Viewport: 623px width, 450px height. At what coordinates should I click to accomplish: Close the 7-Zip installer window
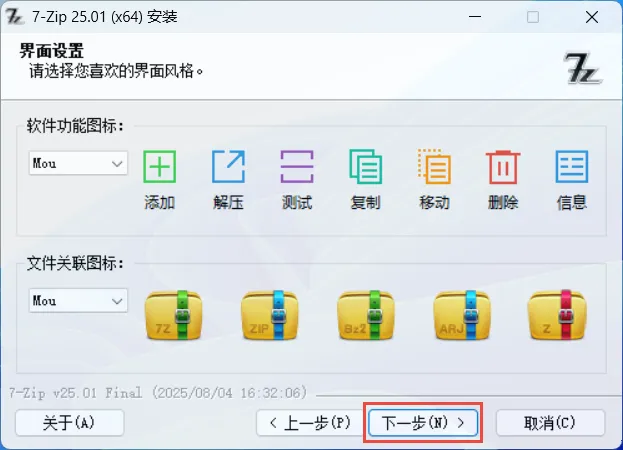click(592, 17)
